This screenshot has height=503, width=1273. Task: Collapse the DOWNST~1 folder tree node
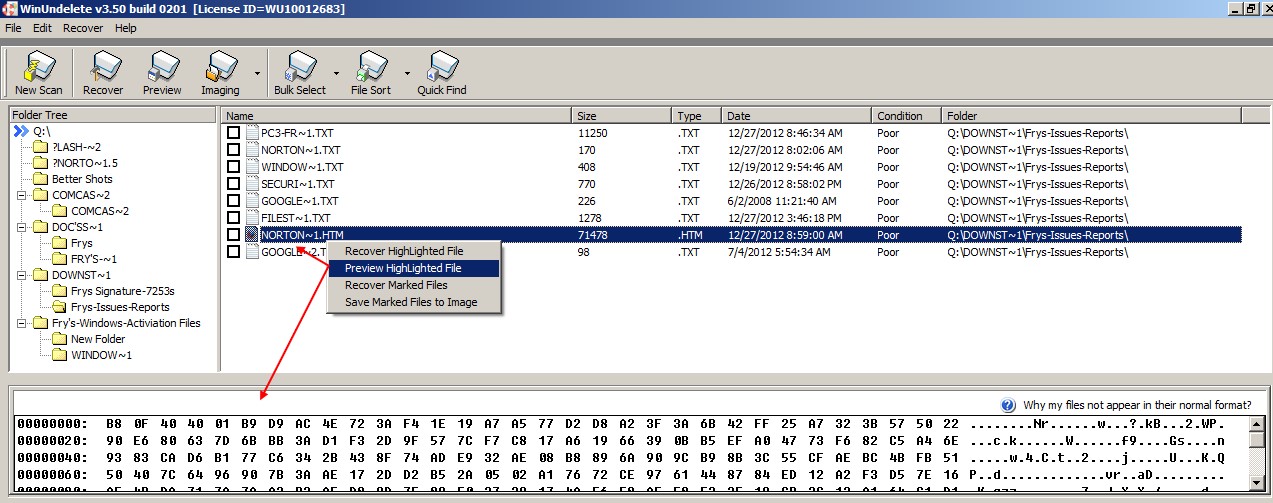pyautogui.click(x=21, y=275)
